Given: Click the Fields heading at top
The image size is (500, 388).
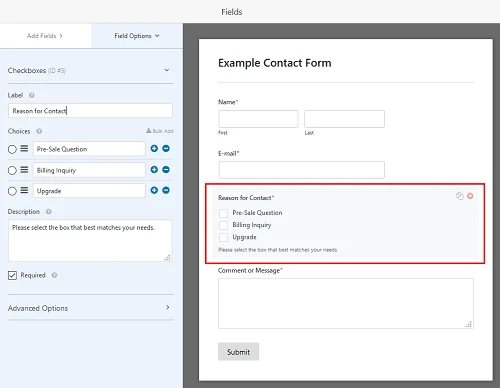Looking at the screenshot, I should point(232,12).
